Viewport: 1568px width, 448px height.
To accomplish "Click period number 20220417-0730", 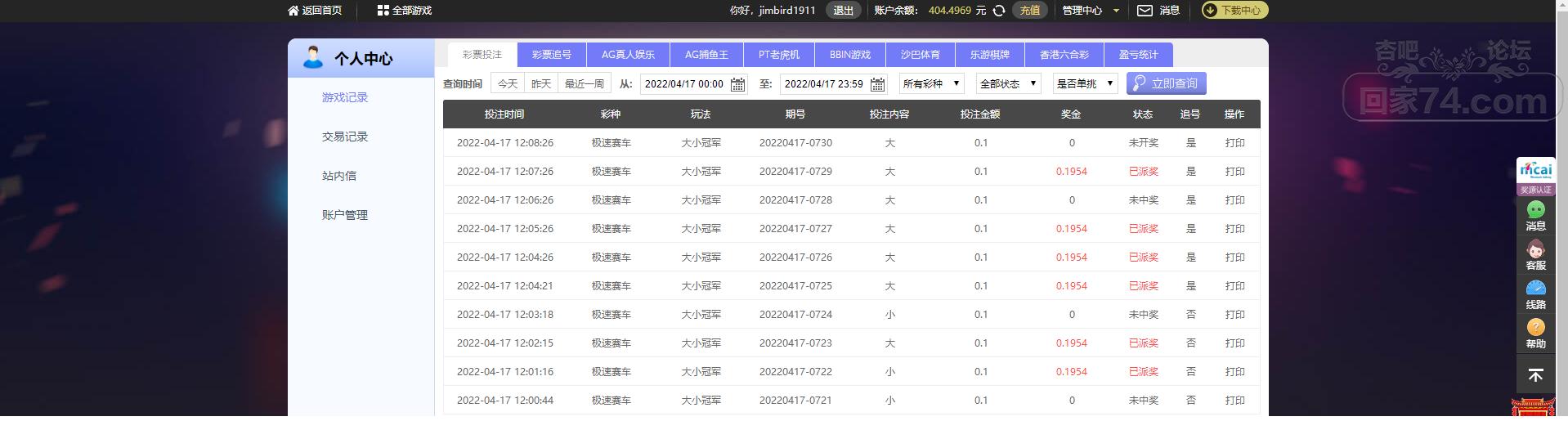I will pos(795,143).
